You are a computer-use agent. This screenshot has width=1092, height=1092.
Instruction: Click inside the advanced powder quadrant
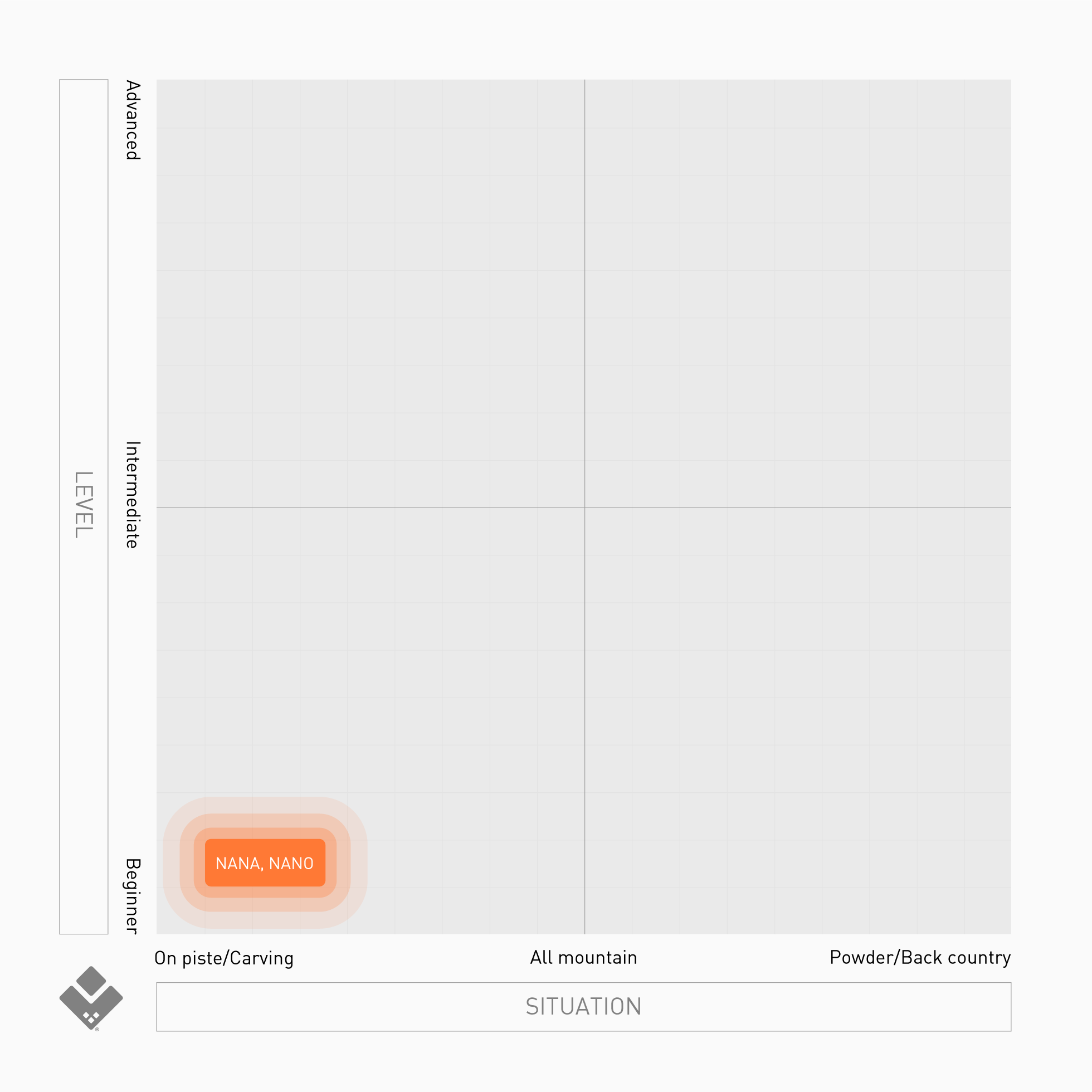pyautogui.click(x=797, y=294)
